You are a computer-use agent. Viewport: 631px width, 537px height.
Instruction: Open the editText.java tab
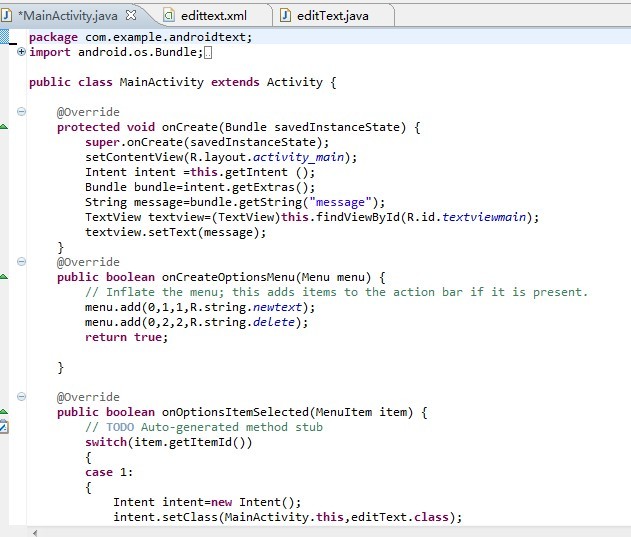click(332, 16)
